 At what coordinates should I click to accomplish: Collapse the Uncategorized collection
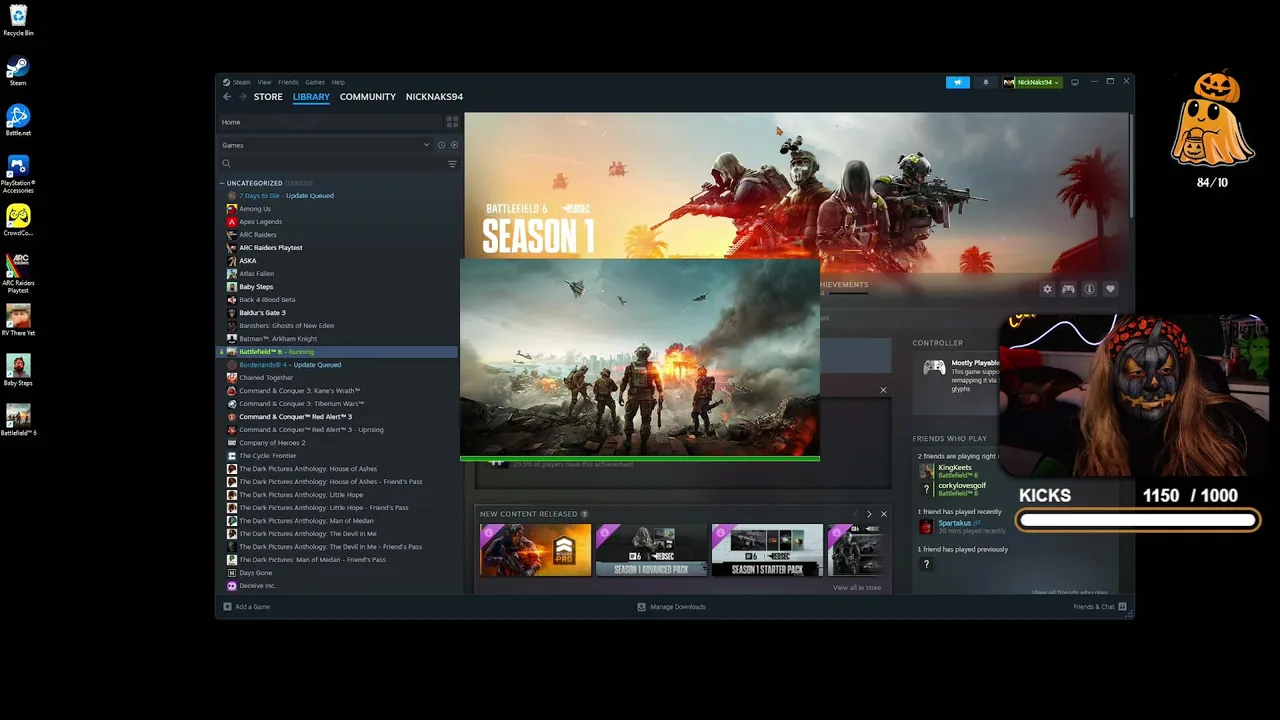(222, 183)
